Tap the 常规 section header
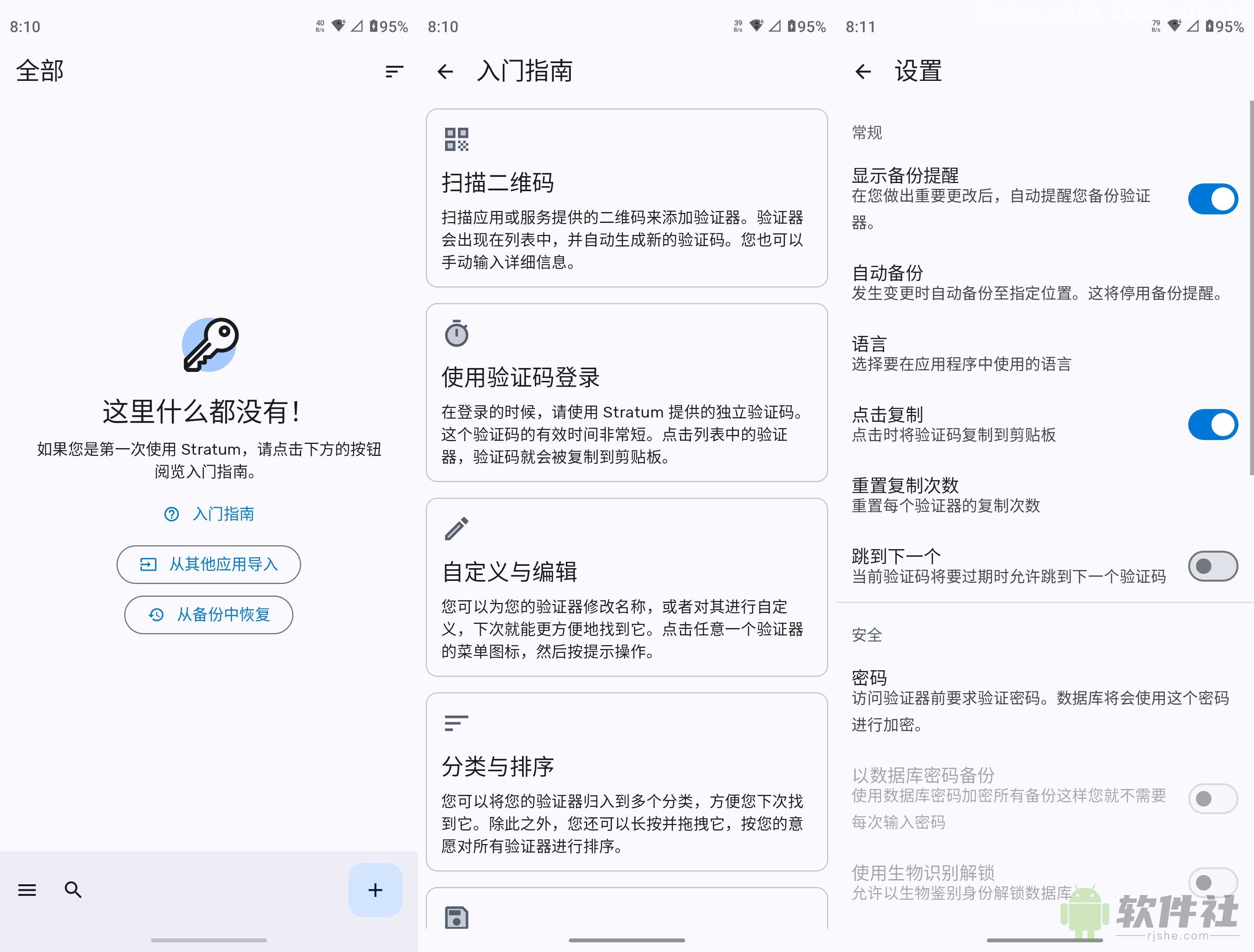This screenshot has width=1254, height=952. tap(867, 133)
